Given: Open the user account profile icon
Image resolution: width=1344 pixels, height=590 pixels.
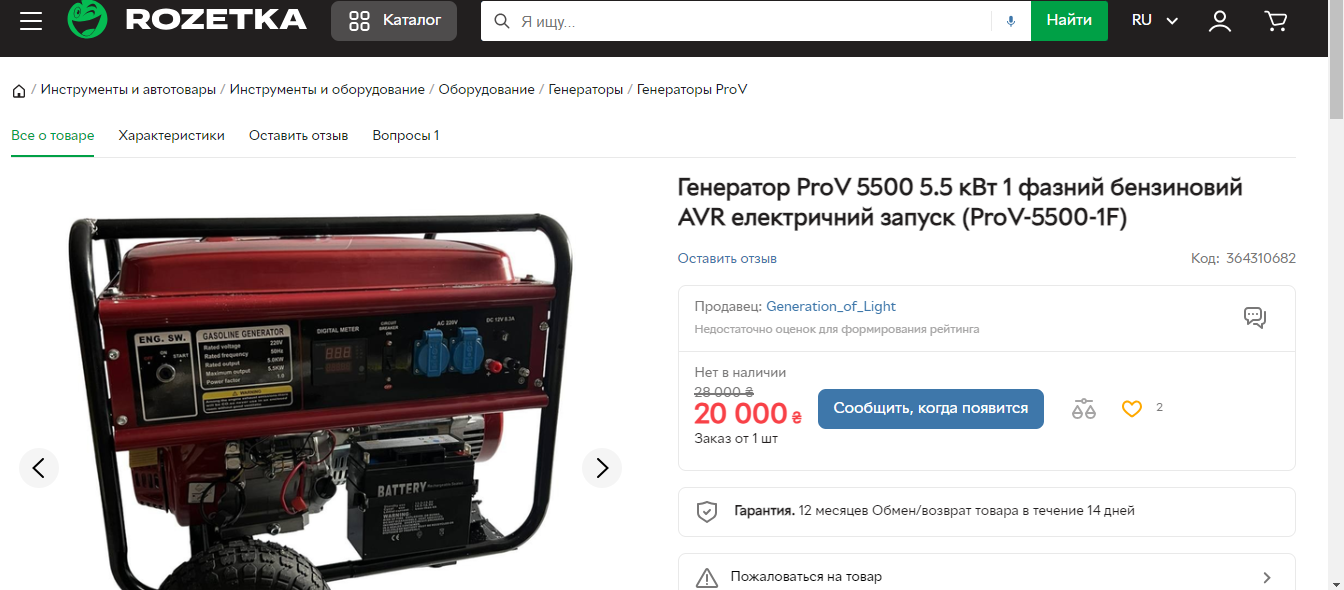Looking at the screenshot, I should 1219,21.
